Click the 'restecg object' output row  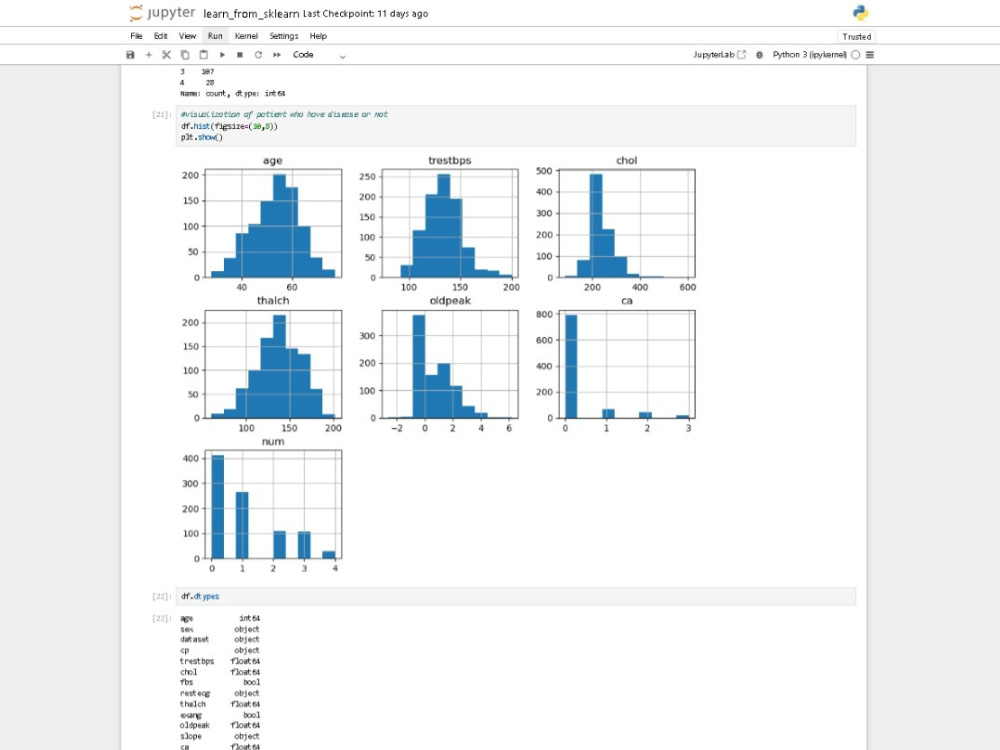pyautogui.click(x=220, y=693)
